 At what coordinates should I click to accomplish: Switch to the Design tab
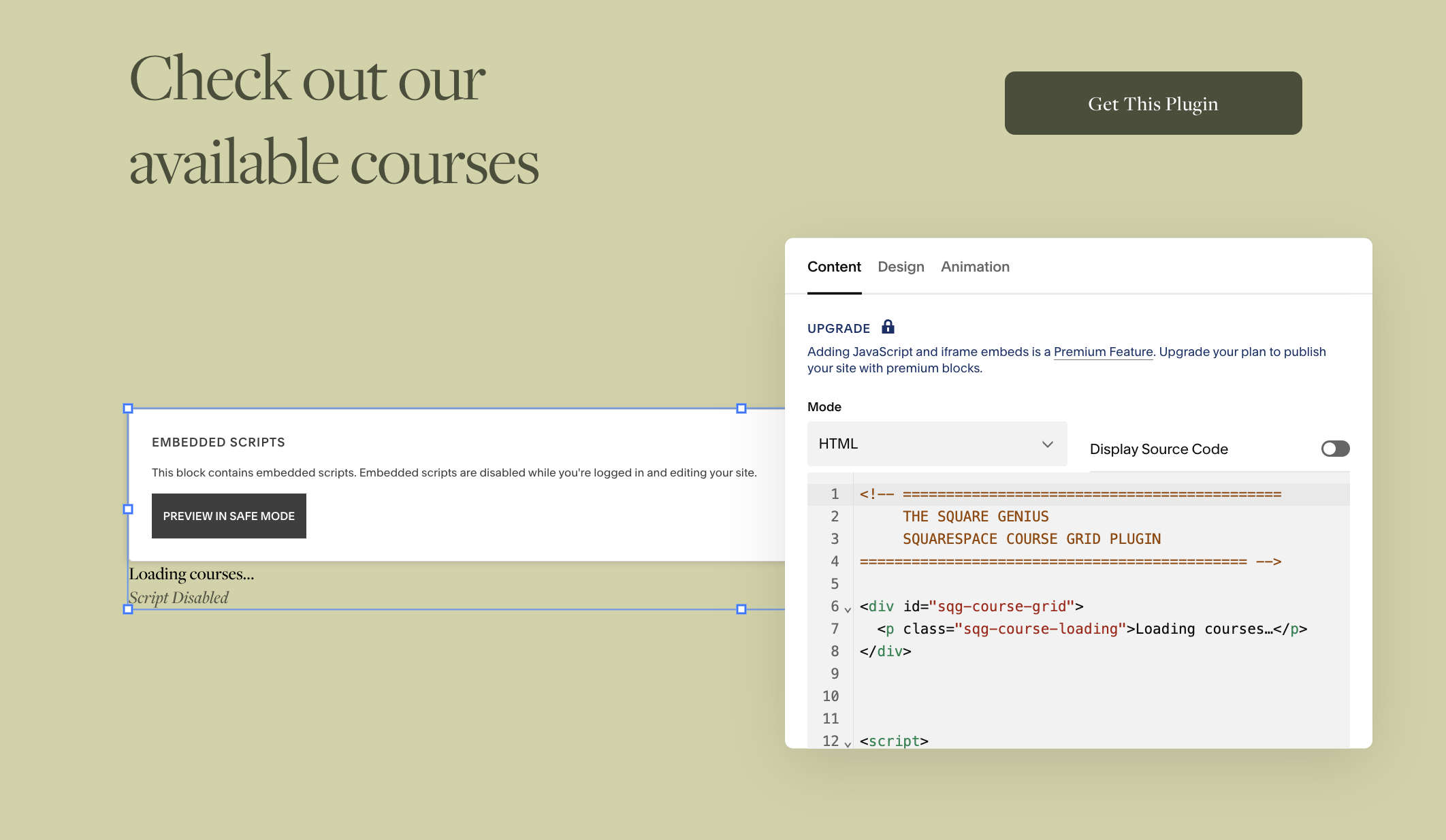pyautogui.click(x=901, y=267)
